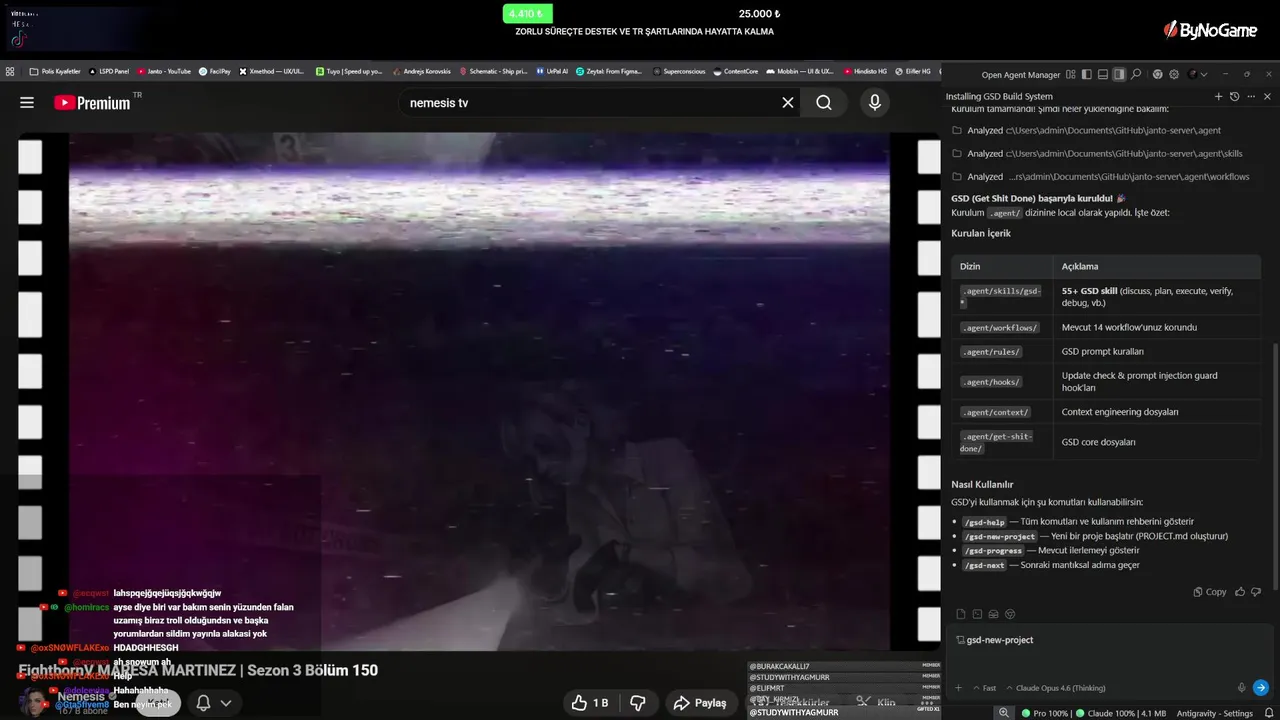Open analyzed path .agent\workflows row

(x=1100, y=176)
